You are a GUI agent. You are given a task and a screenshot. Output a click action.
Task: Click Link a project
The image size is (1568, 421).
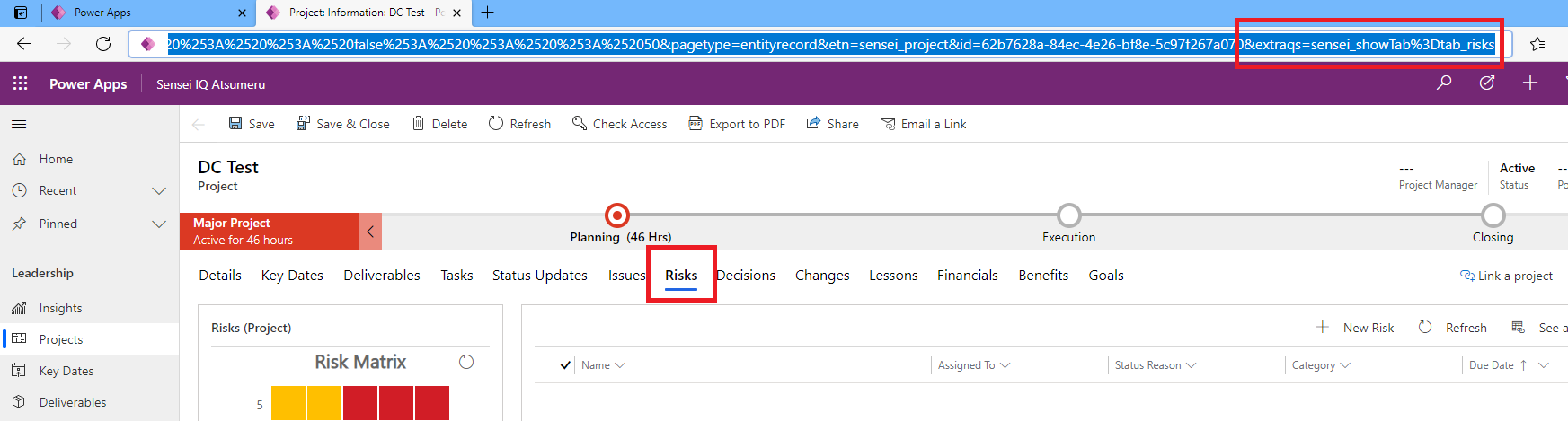(x=1507, y=276)
